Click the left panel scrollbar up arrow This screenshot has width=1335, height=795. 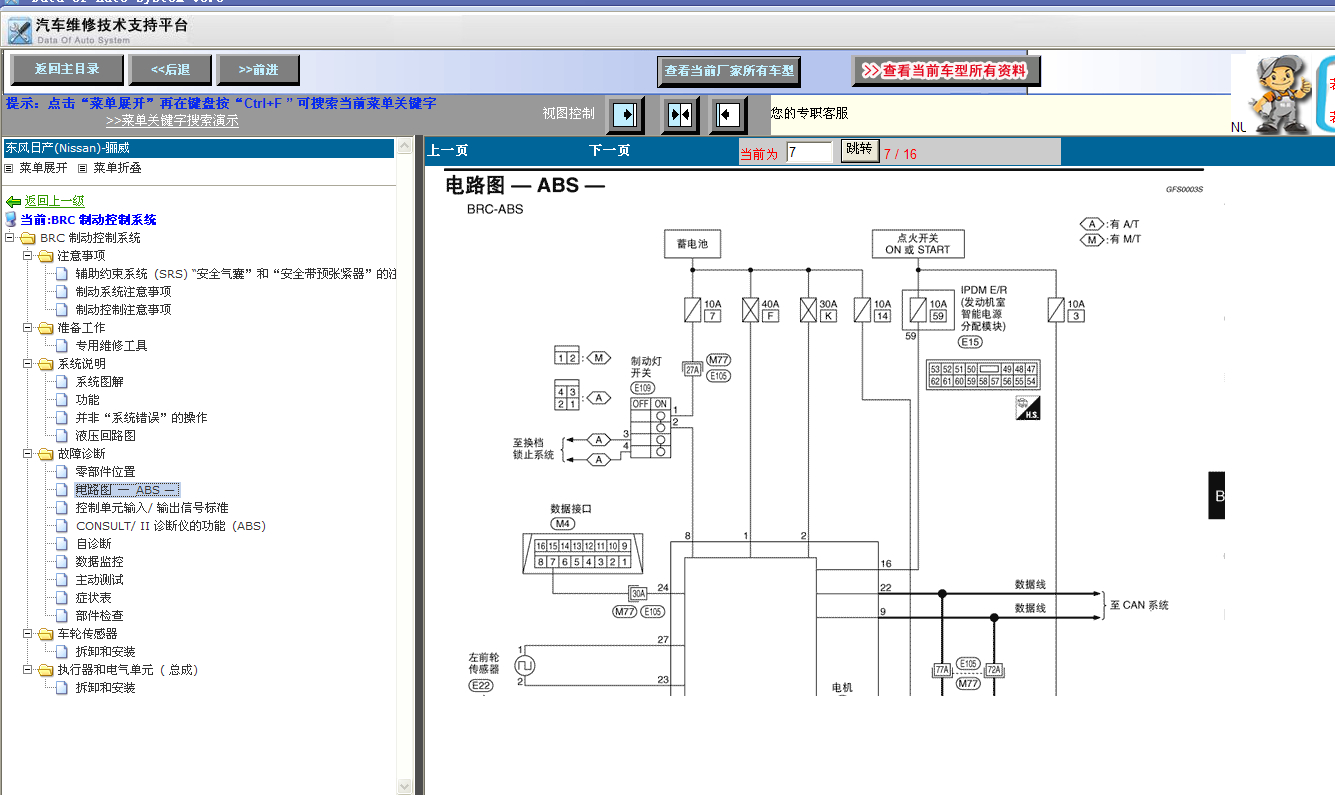click(x=404, y=147)
